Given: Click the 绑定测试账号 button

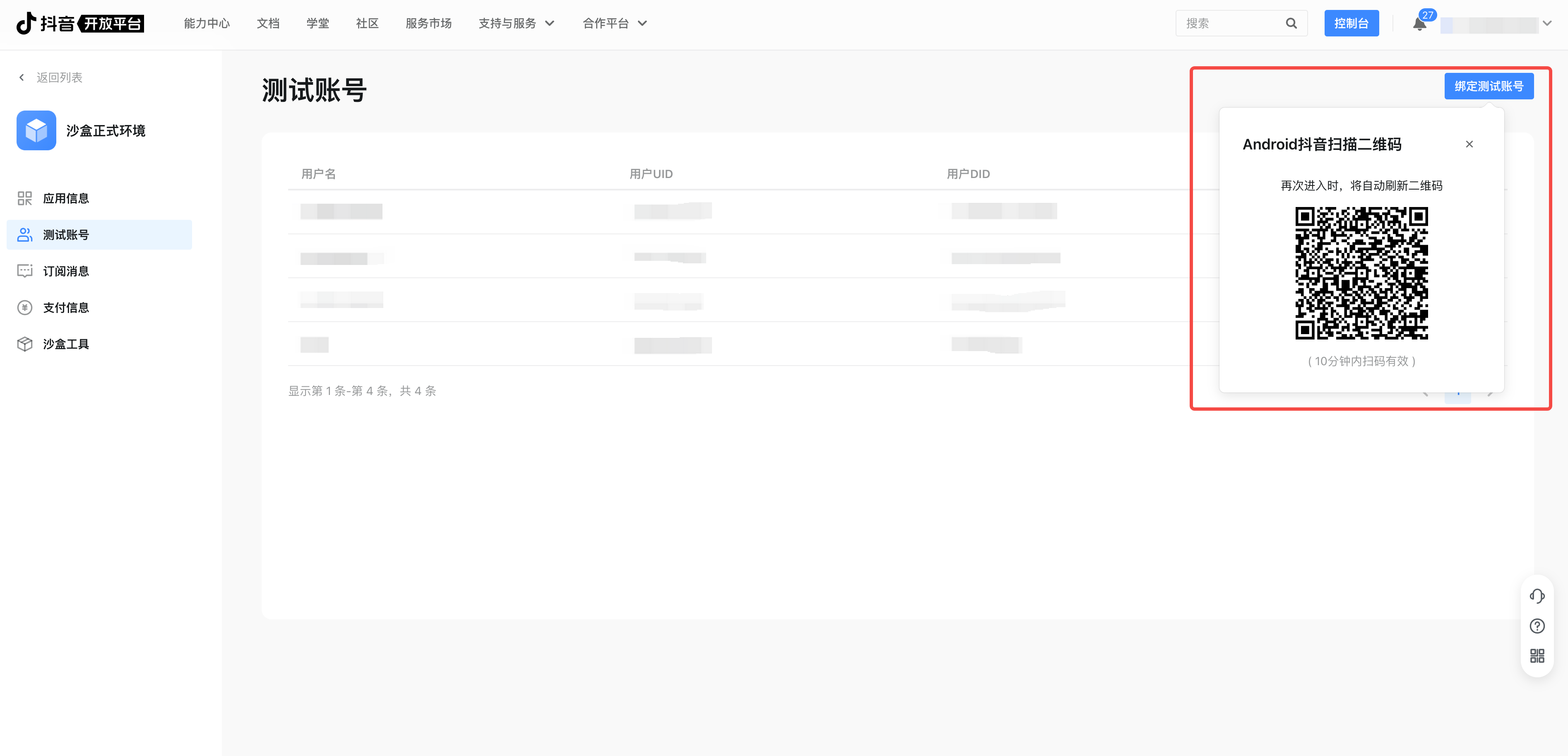Looking at the screenshot, I should 1489,86.
